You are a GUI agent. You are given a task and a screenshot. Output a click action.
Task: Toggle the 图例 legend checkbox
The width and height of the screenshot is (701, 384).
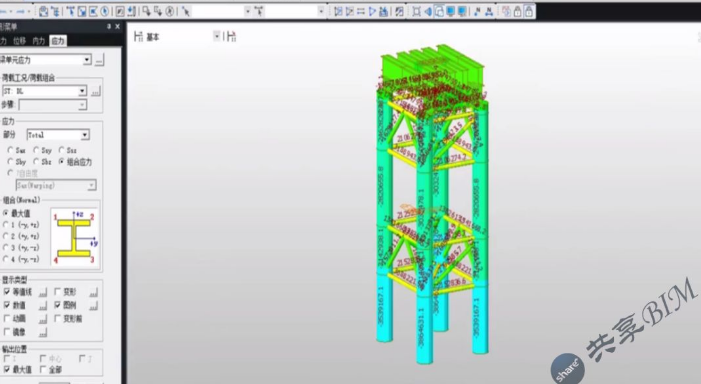click(58, 305)
